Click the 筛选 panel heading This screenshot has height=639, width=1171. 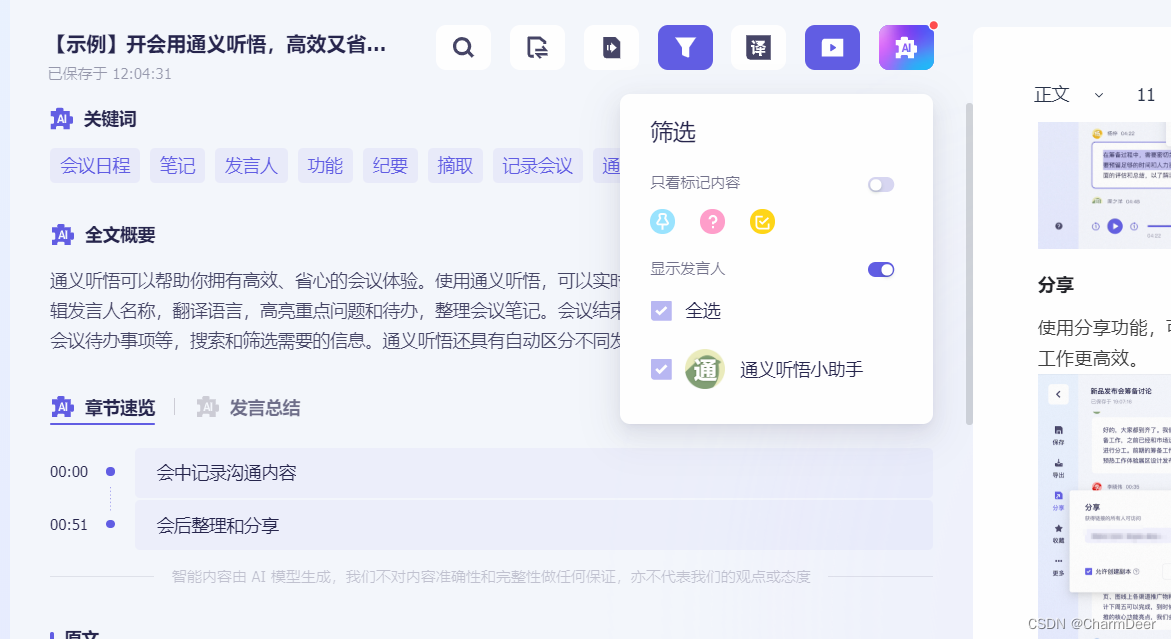pos(673,132)
